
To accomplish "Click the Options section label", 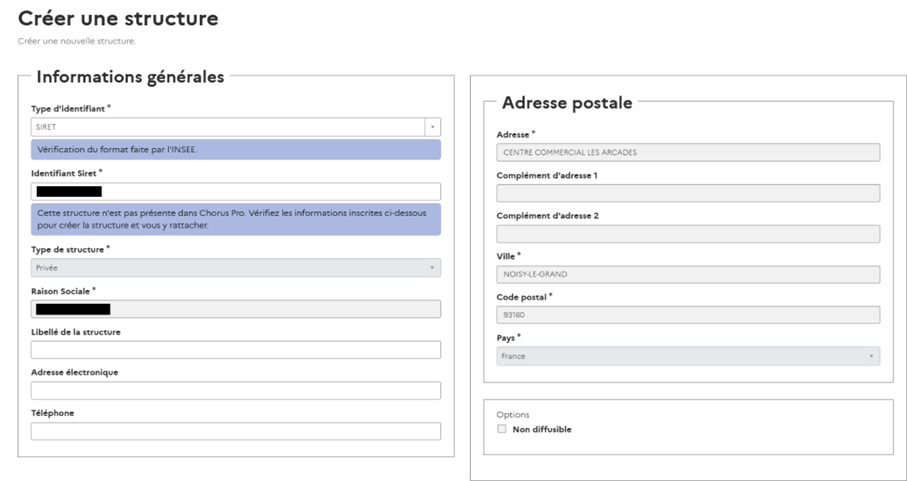I will pyautogui.click(x=513, y=414).
